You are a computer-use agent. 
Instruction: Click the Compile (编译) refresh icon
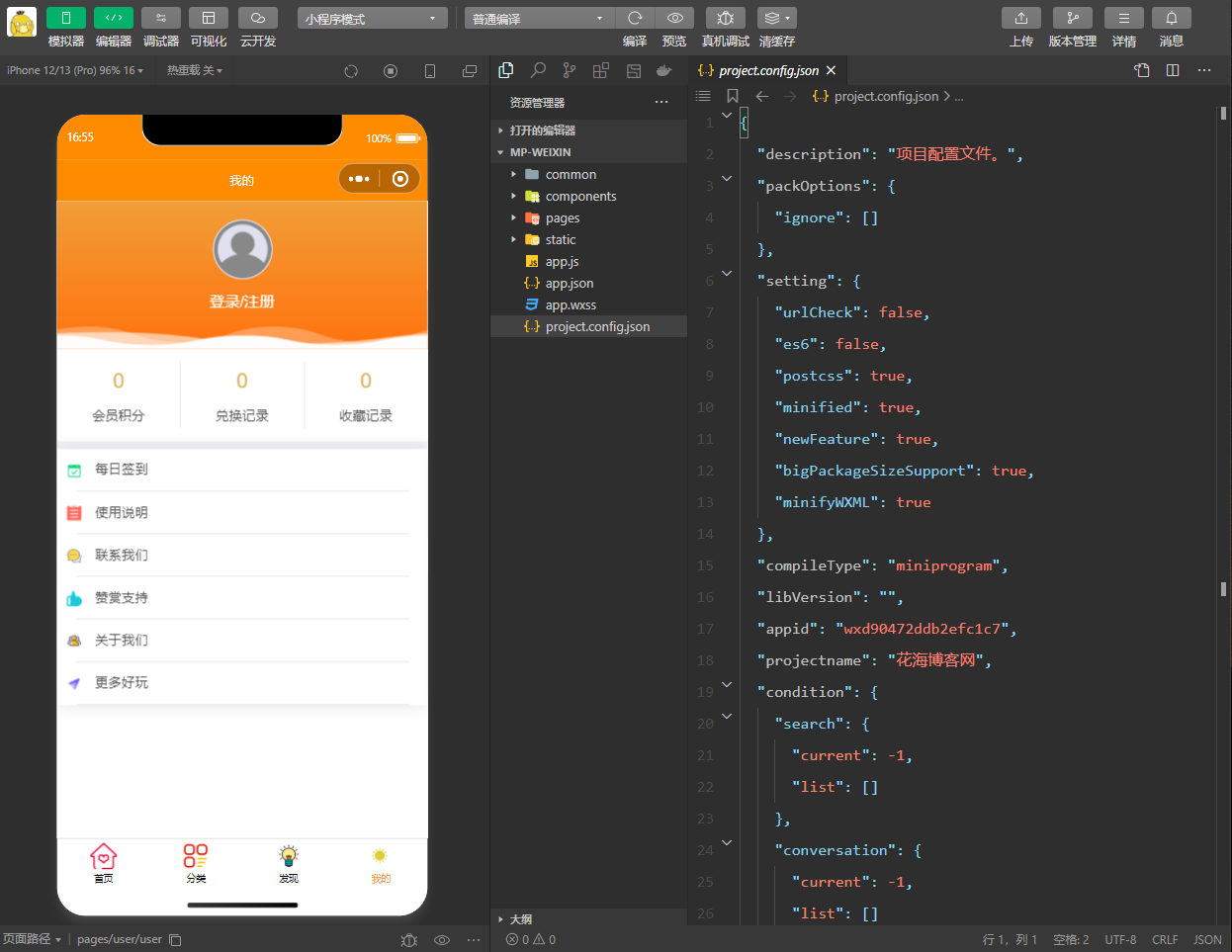(635, 19)
